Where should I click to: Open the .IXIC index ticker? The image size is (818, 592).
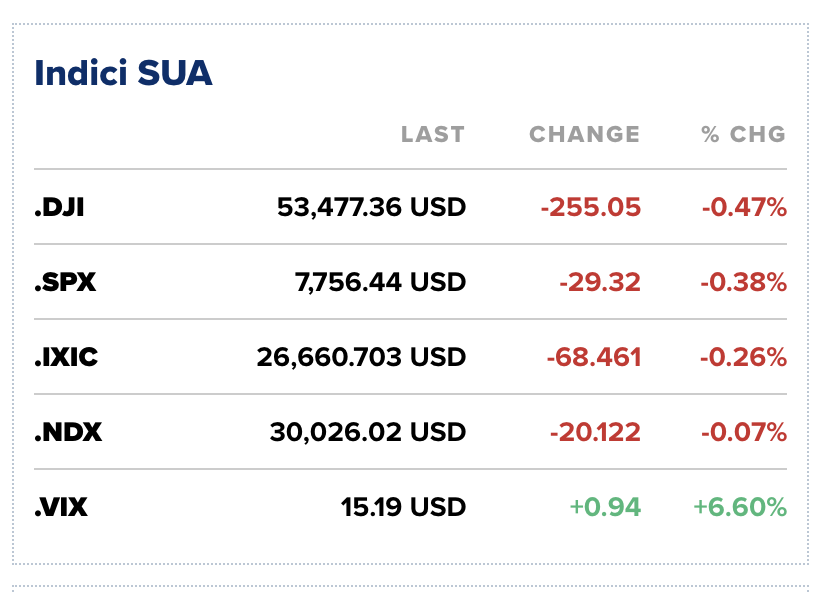point(66,357)
